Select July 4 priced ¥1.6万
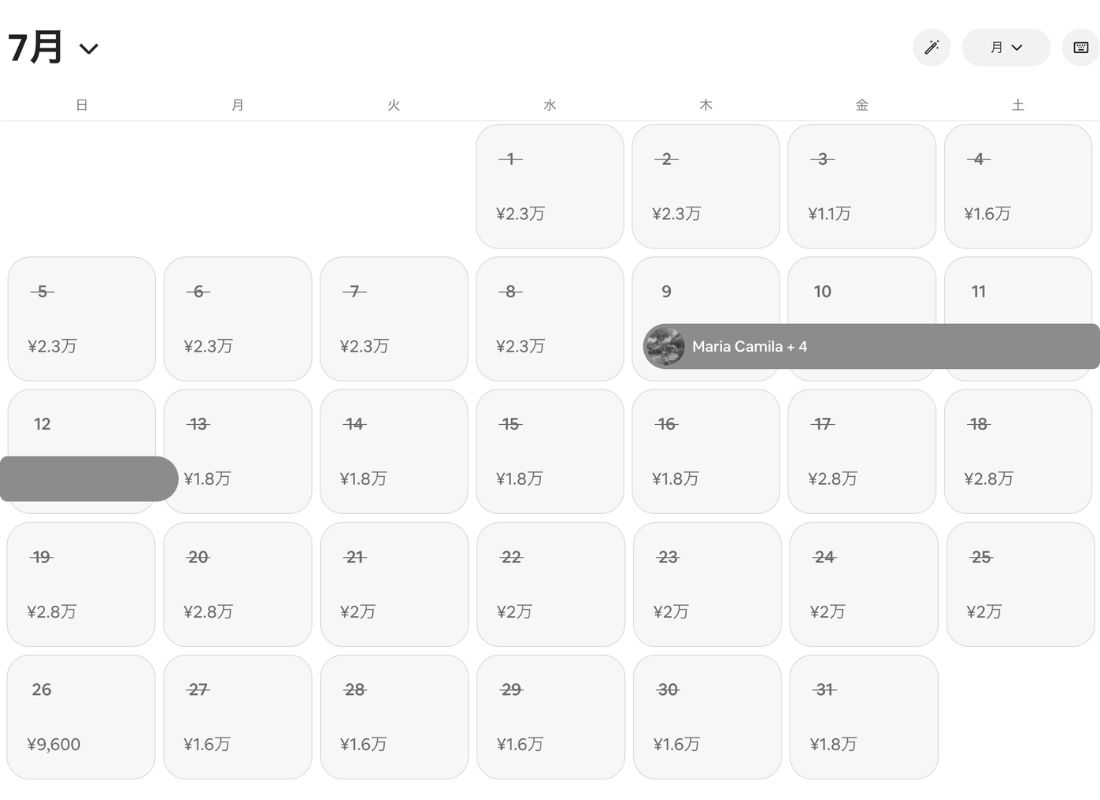The width and height of the screenshot is (1100, 800). 1018,186
